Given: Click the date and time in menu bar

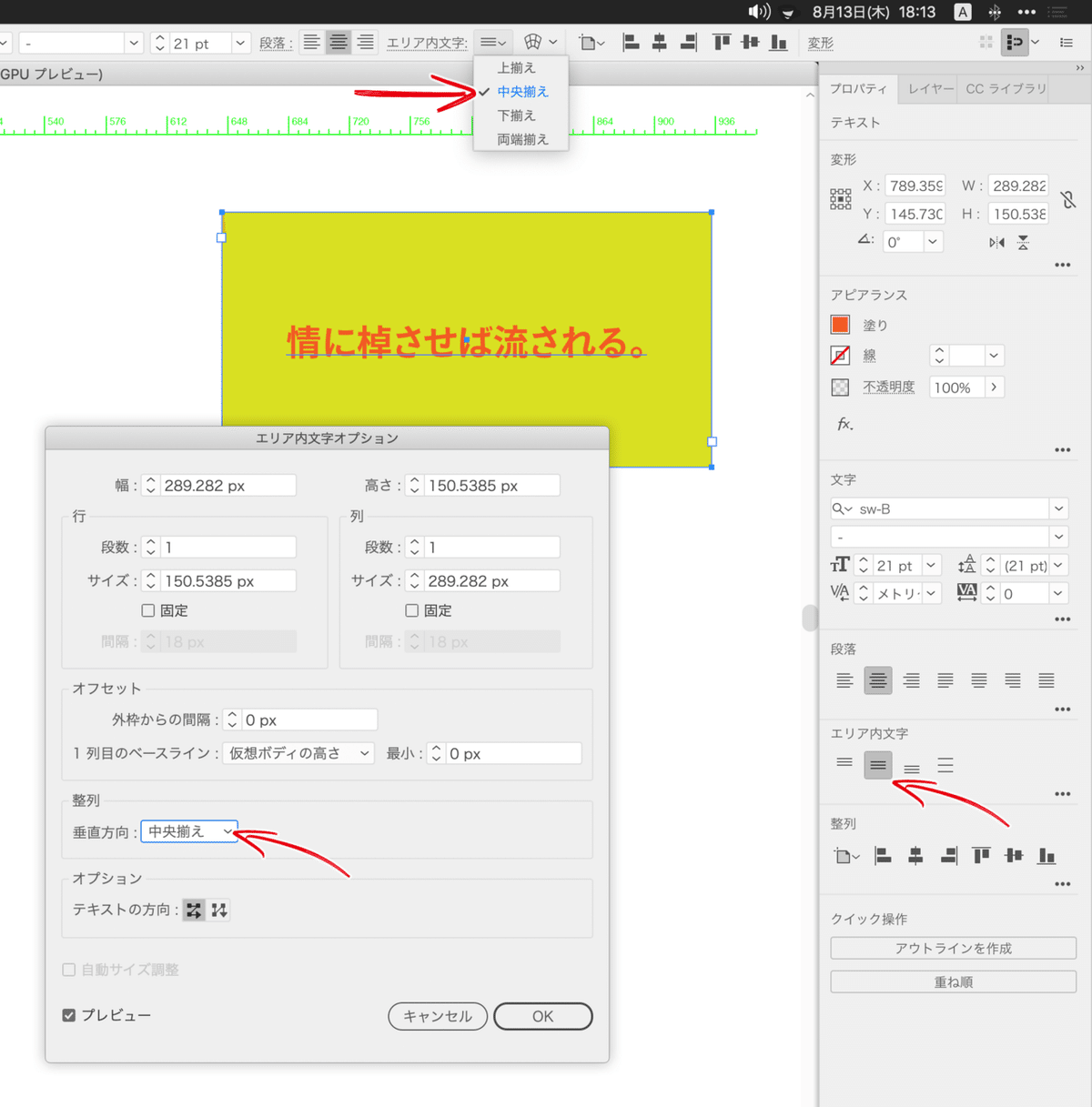Looking at the screenshot, I should [x=874, y=12].
